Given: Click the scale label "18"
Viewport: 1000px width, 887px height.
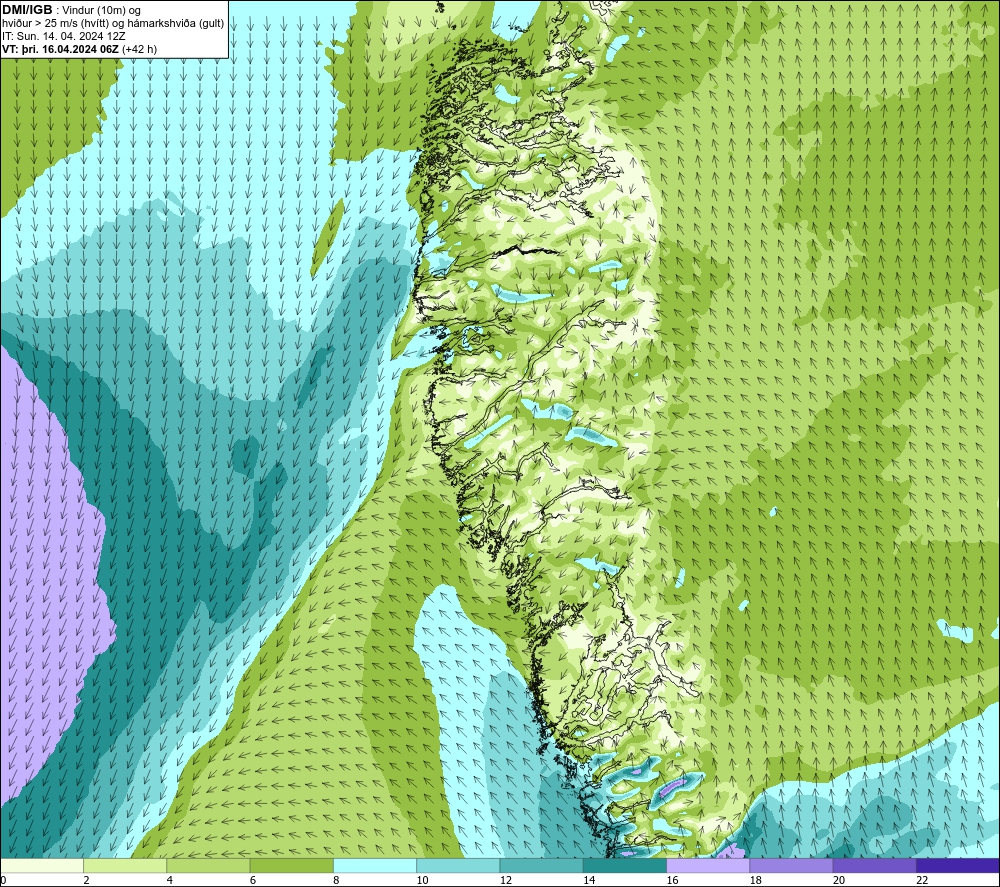Looking at the screenshot, I should coord(756,881).
